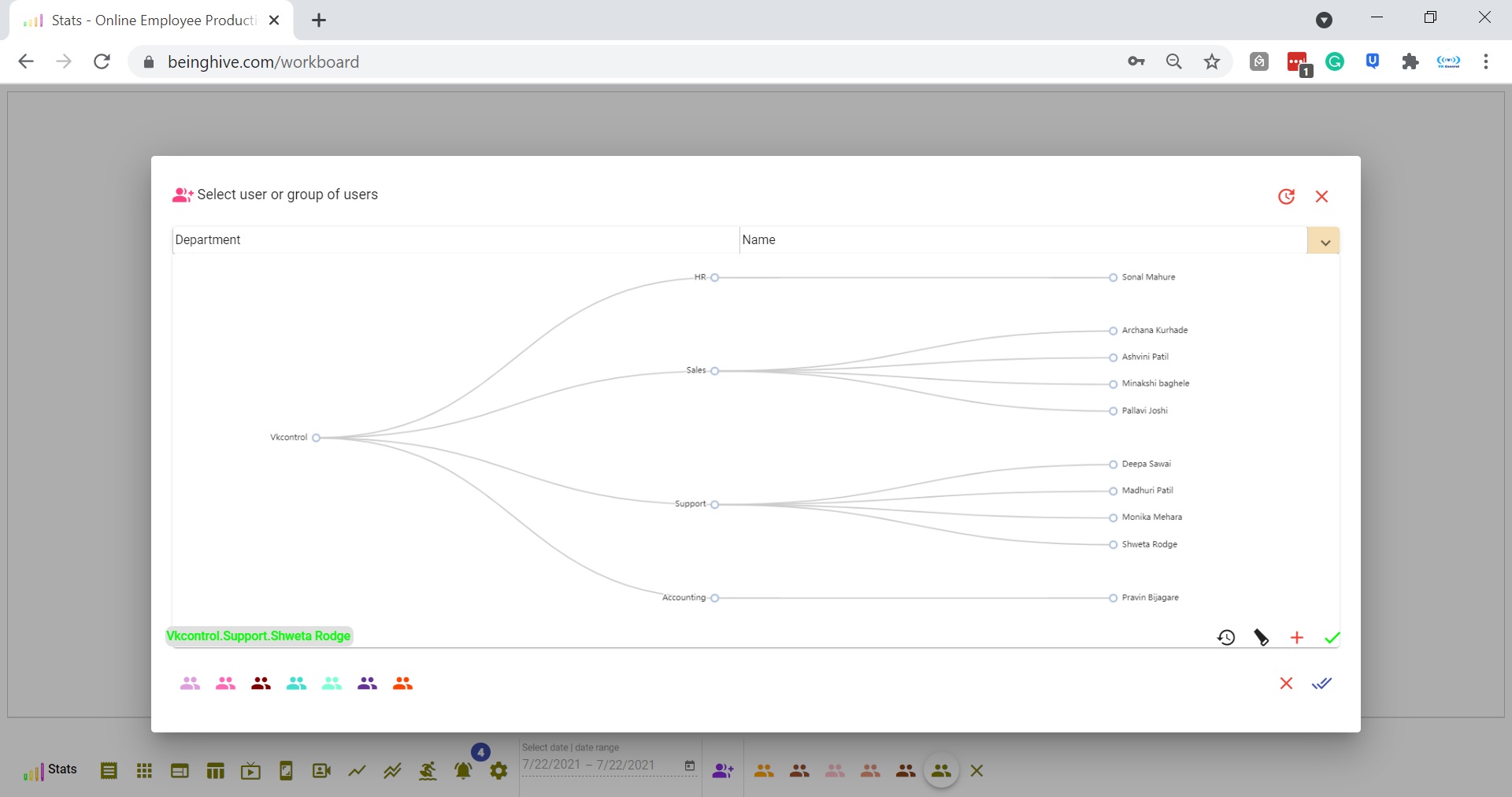1512x797 pixels.
Task: Click the surfing activity icon
Action: point(428,771)
